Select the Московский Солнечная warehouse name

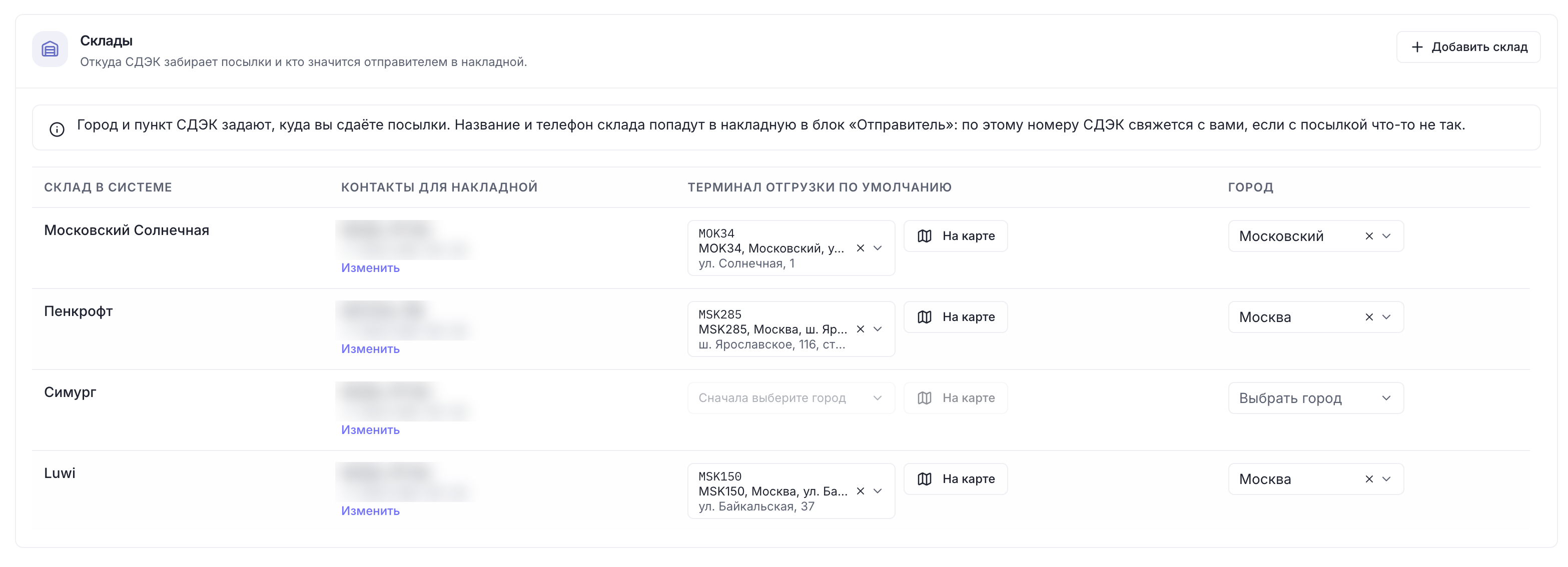127,230
